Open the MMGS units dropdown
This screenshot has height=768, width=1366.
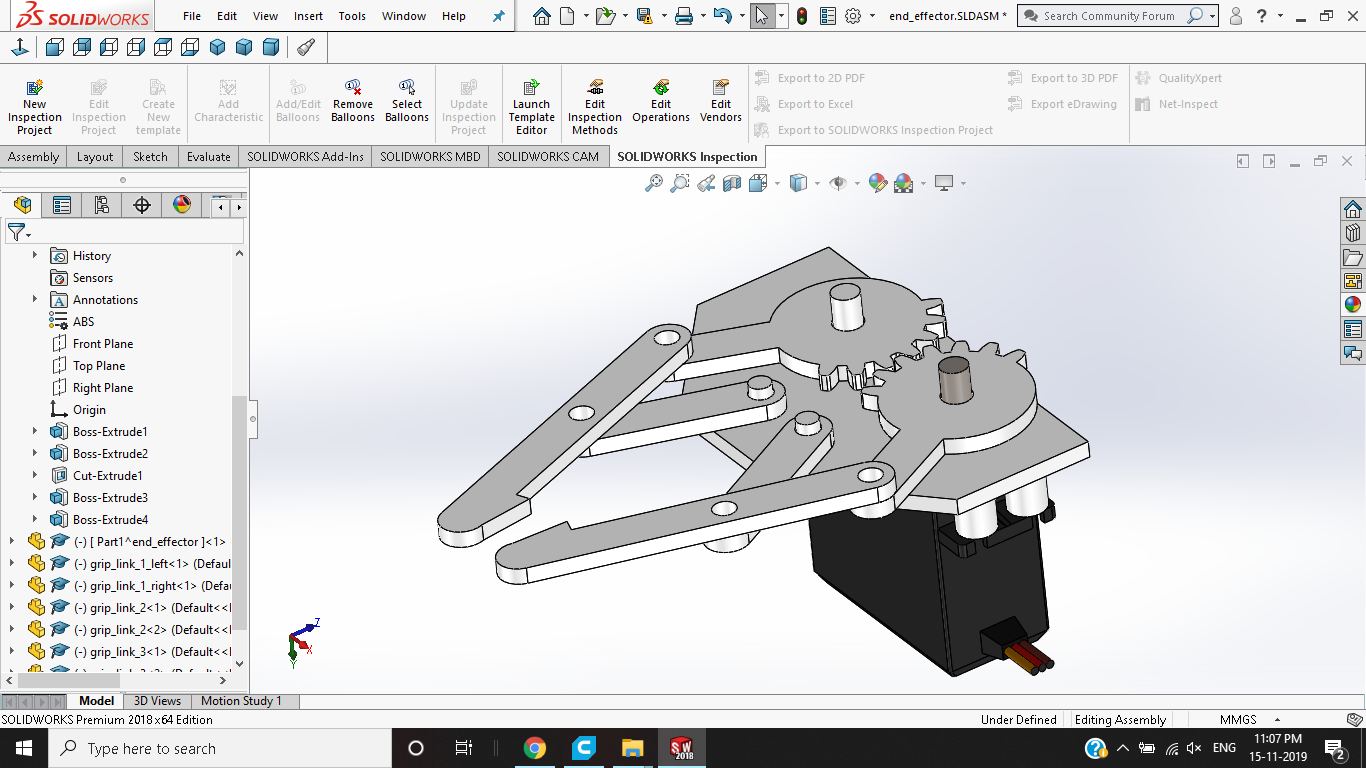tap(1249, 720)
